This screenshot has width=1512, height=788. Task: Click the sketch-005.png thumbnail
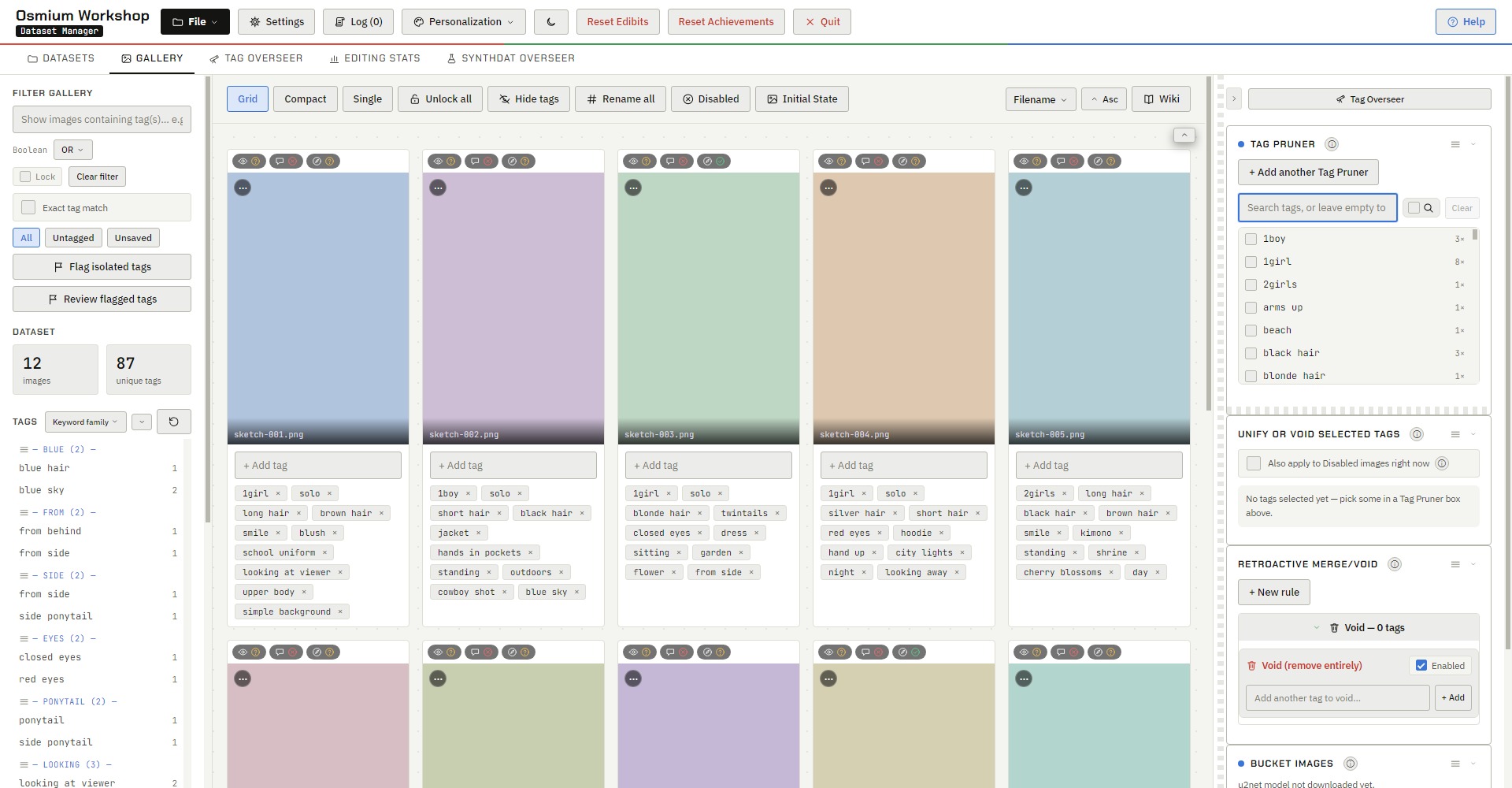(x=1099, y=309)
